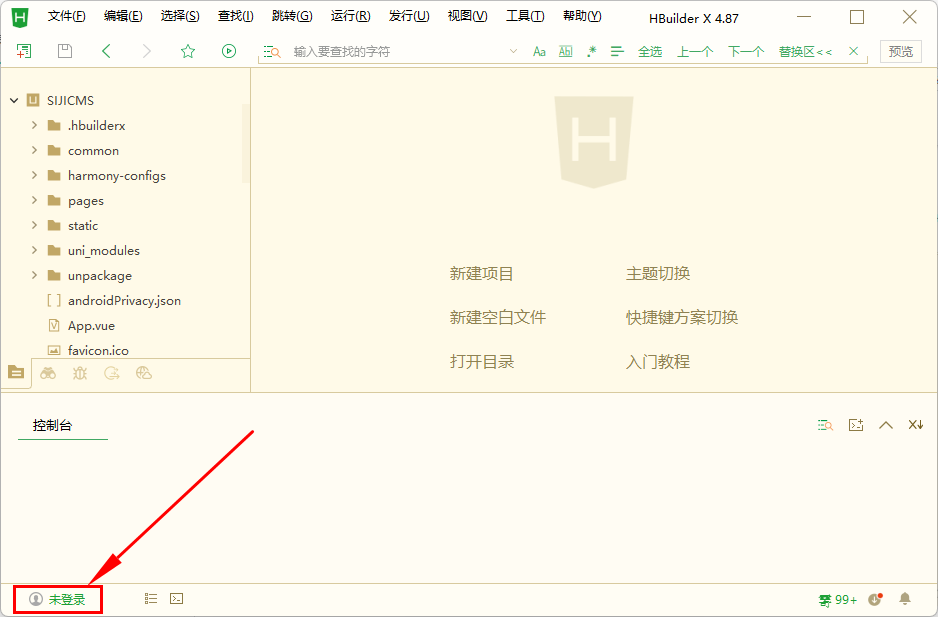The height and width of the screenshot is (617, 938).
Task: Click 未登录 login status
Action: click(x=57, y=599)
